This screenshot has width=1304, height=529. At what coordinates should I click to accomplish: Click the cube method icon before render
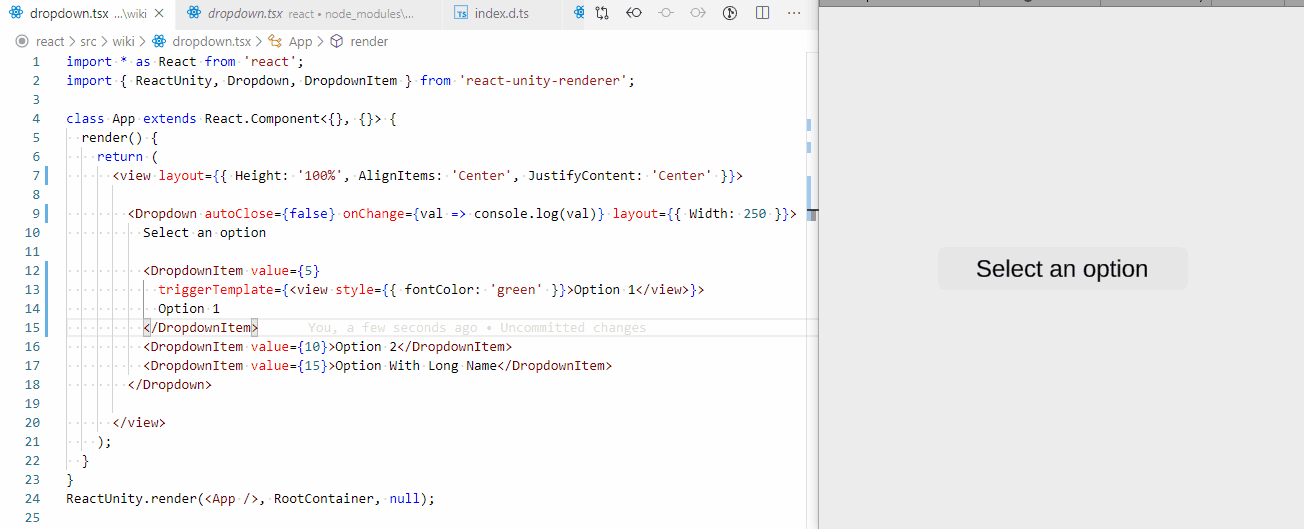coord(337,42)
